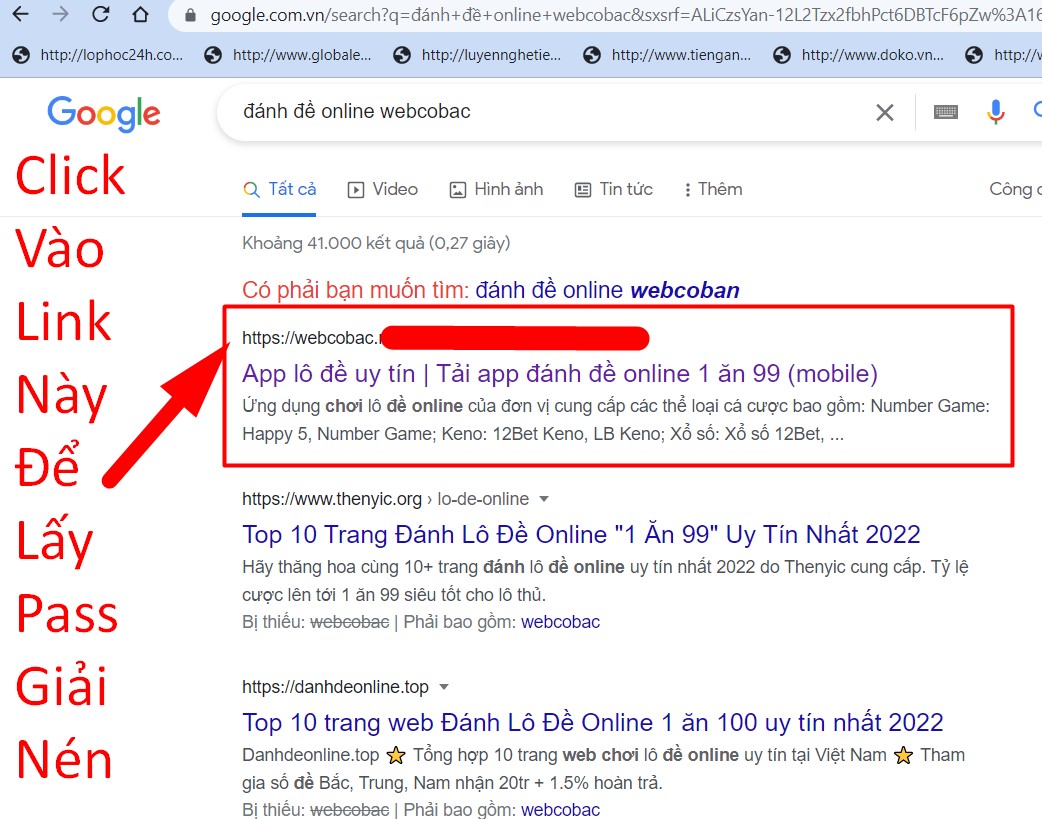The height and width of the screenshot is (819, 1042).
Task: Expand the Thêm menu
Action: 713,189
